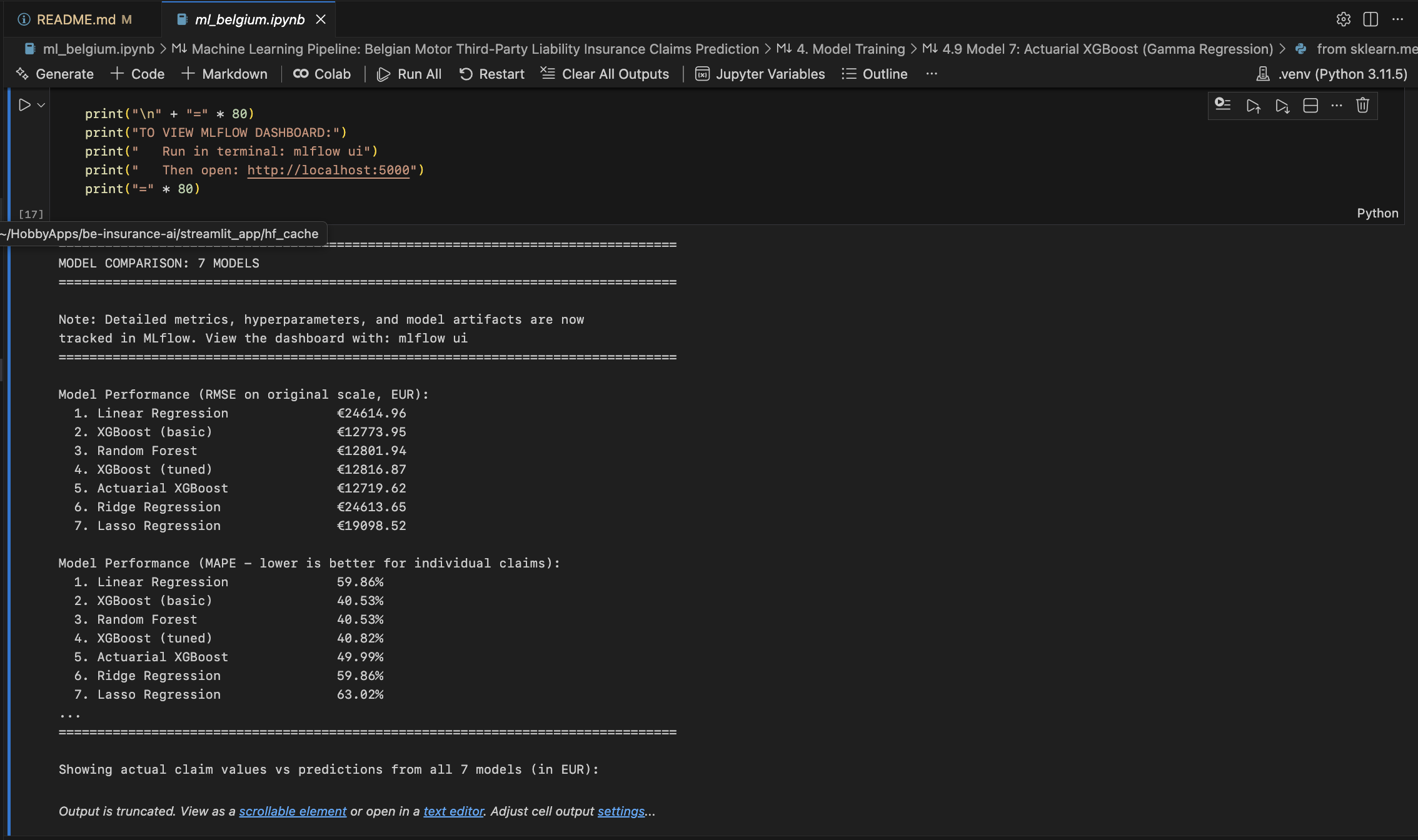1418x840 pixels.
Task: Open Jupyter Variables panel
Action: click(760, 74)
